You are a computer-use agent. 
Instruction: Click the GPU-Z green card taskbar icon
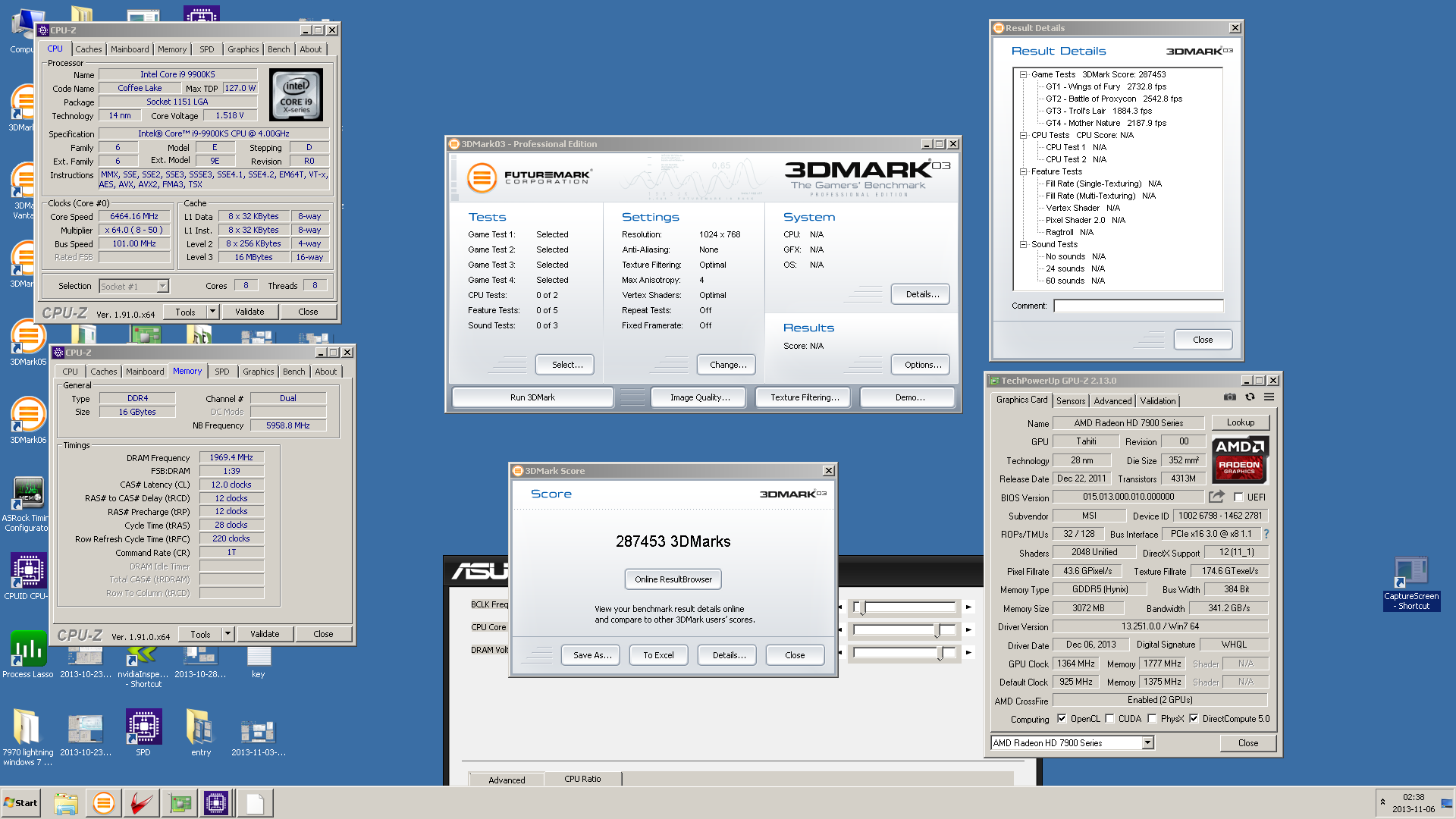[x=180, y=803]
